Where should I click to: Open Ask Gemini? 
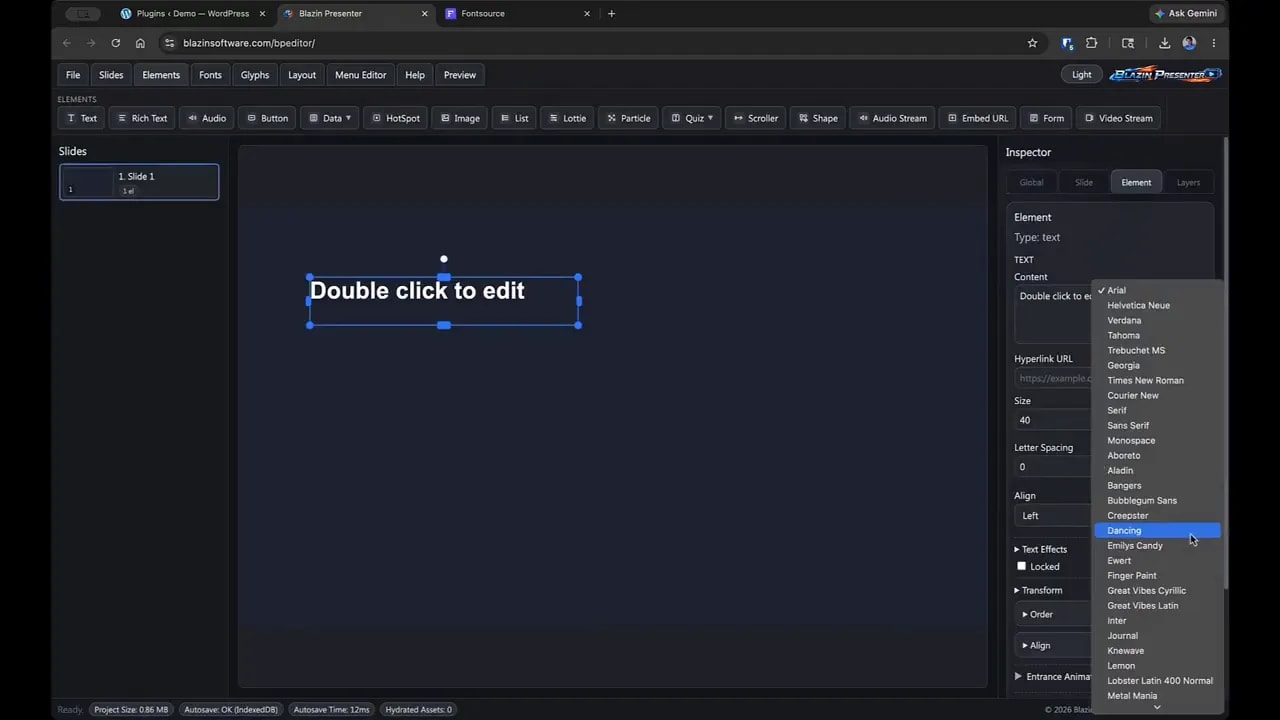(x=1186, y=13)
